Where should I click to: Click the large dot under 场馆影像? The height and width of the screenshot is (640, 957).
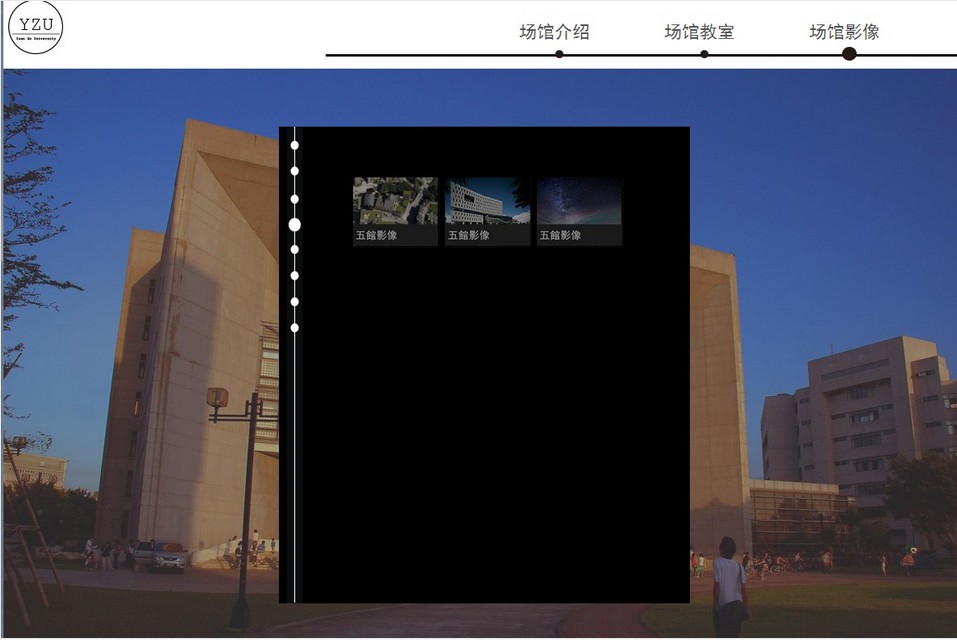click(x=849, y=54)
